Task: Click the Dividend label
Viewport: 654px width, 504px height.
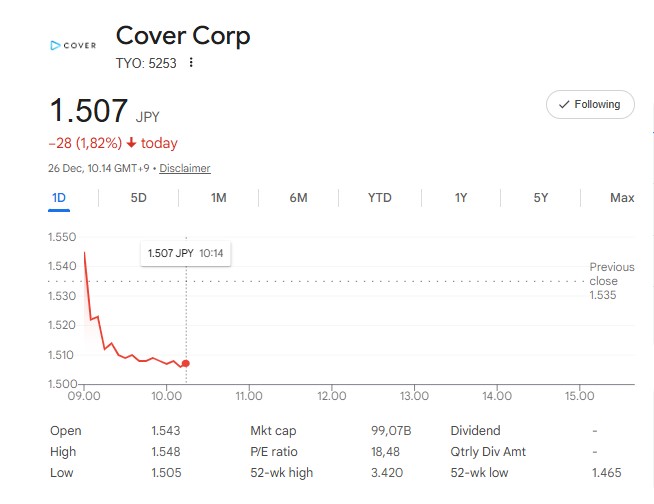Action: coord(475,431)
